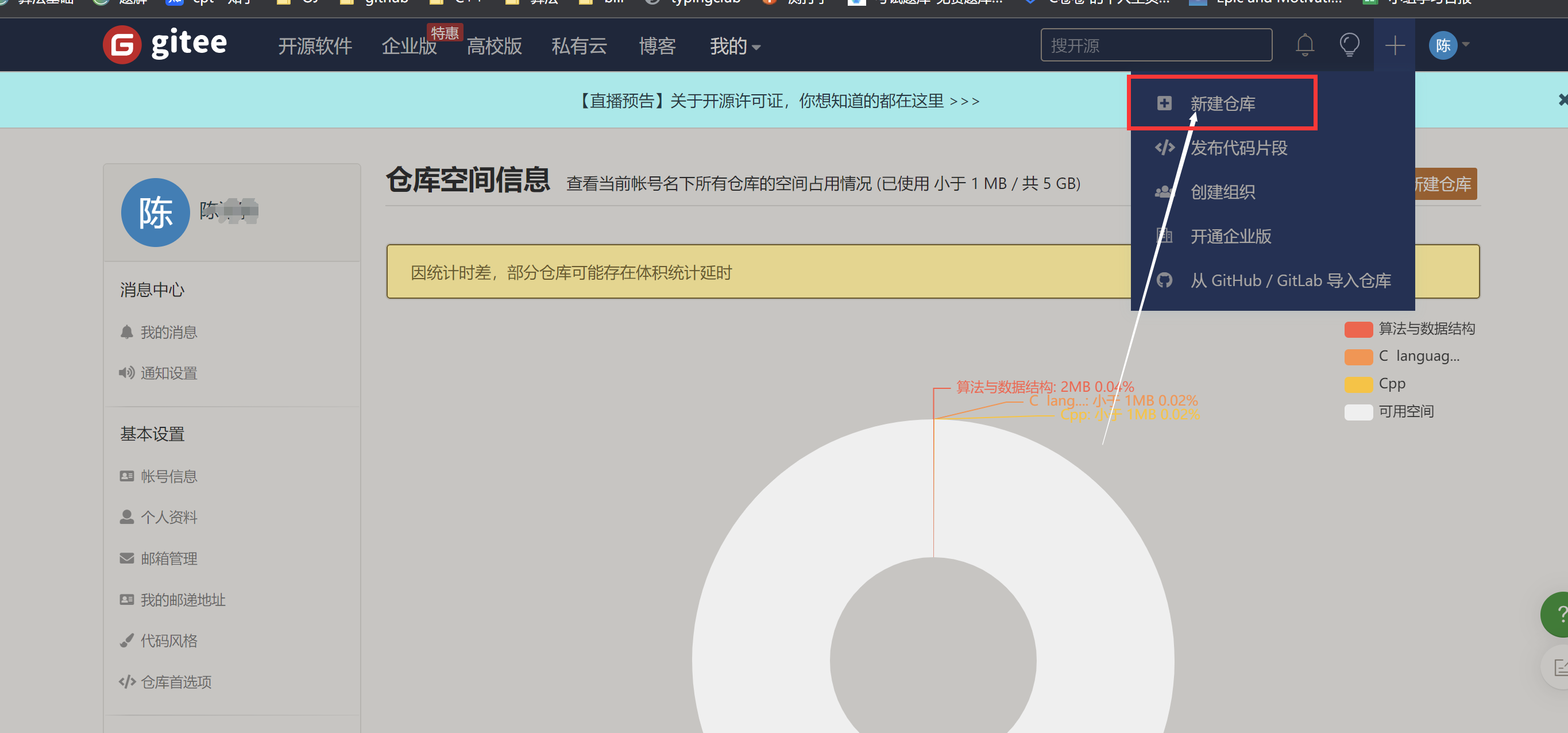Toggle the plus create menu icon

(1394, 45)
